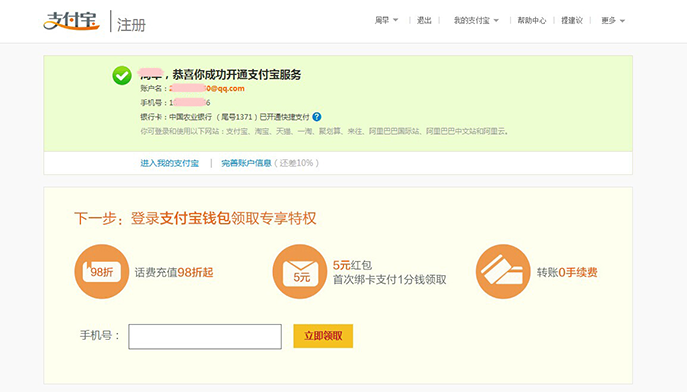The height and width of the screenshot is (392, 687).
Task: Expand the 我的支付宝 dropdown
Action: click(x=476, y=20)
